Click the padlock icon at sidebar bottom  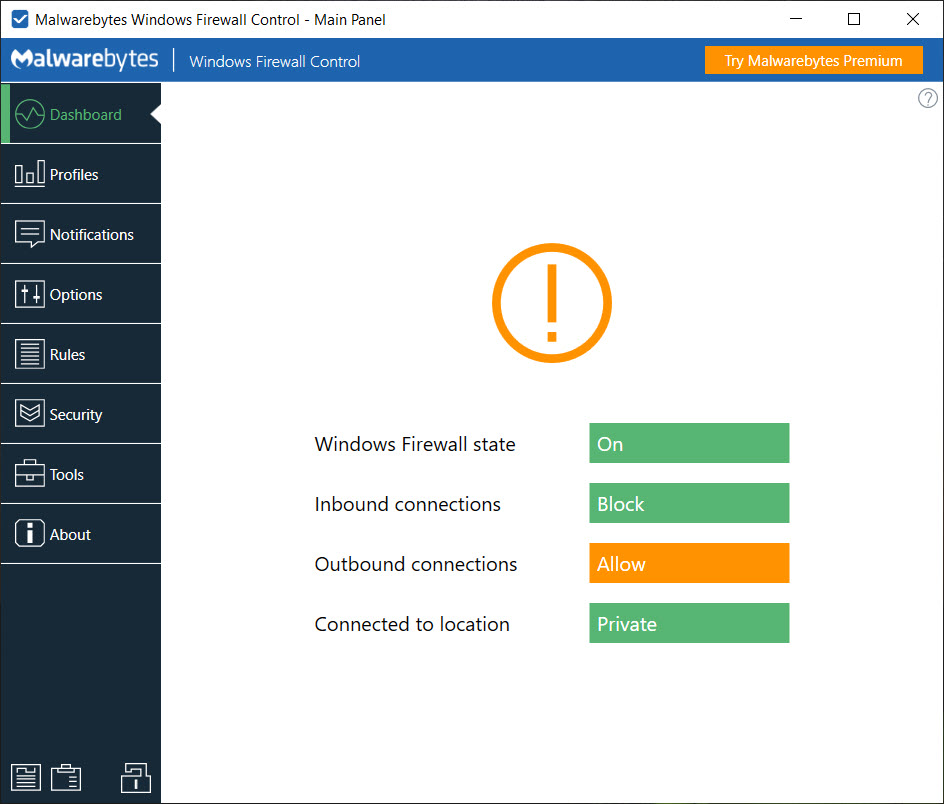click(135, 777)
